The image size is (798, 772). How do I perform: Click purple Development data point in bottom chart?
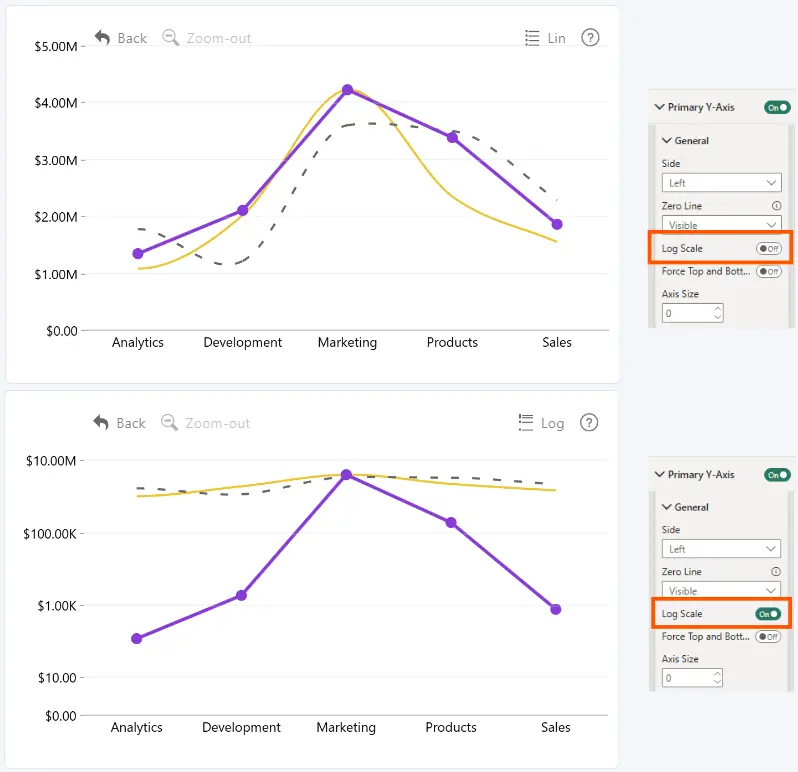pyautogui.click(x=241, y=595)
